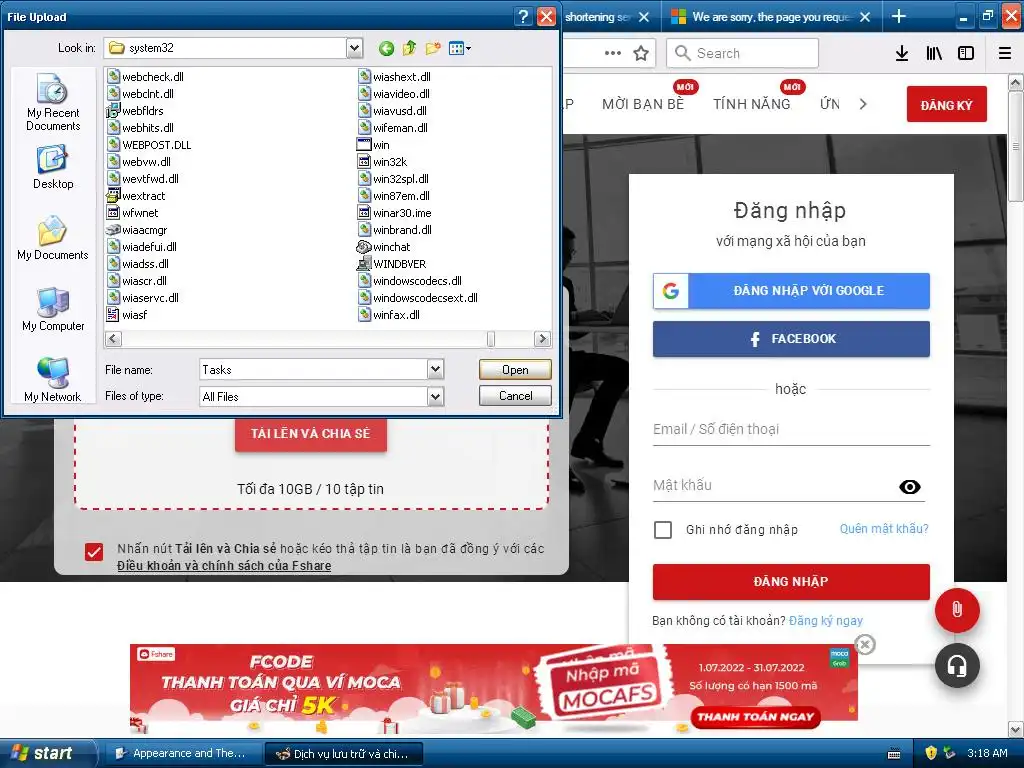Open Quên mật khẩu link

tap(884, 529)
